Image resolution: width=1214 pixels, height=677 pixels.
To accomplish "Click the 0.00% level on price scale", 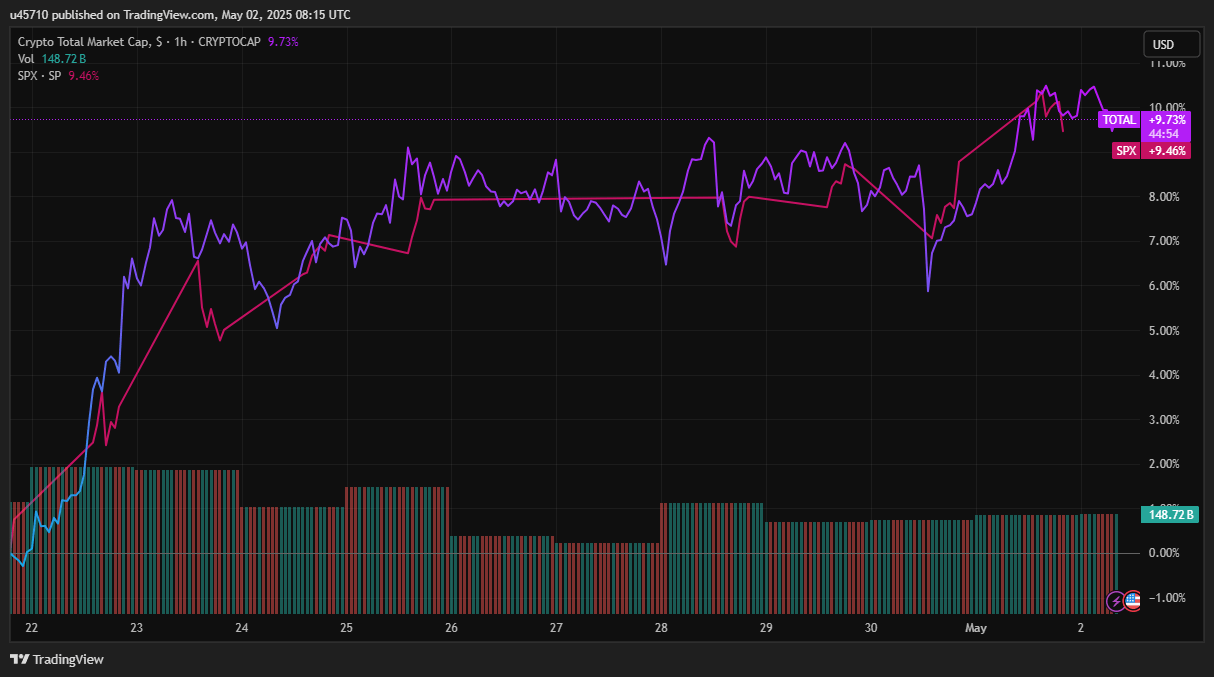I will pyautogui.click(x=1167, y=553).
